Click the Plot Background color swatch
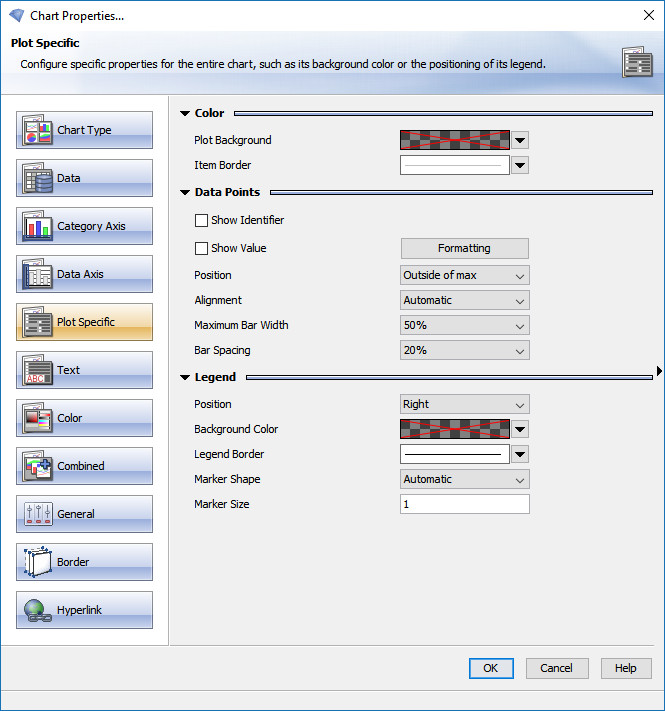This screenshot has width=665, height=711. click(455, 140)
